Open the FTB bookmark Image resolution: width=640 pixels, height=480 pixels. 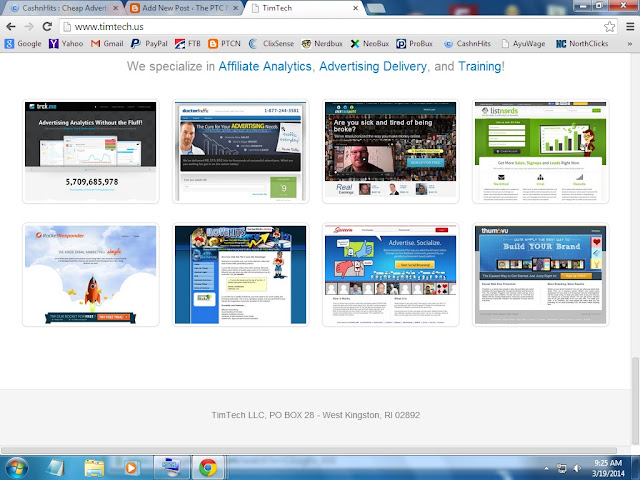[x=188, y=44]
